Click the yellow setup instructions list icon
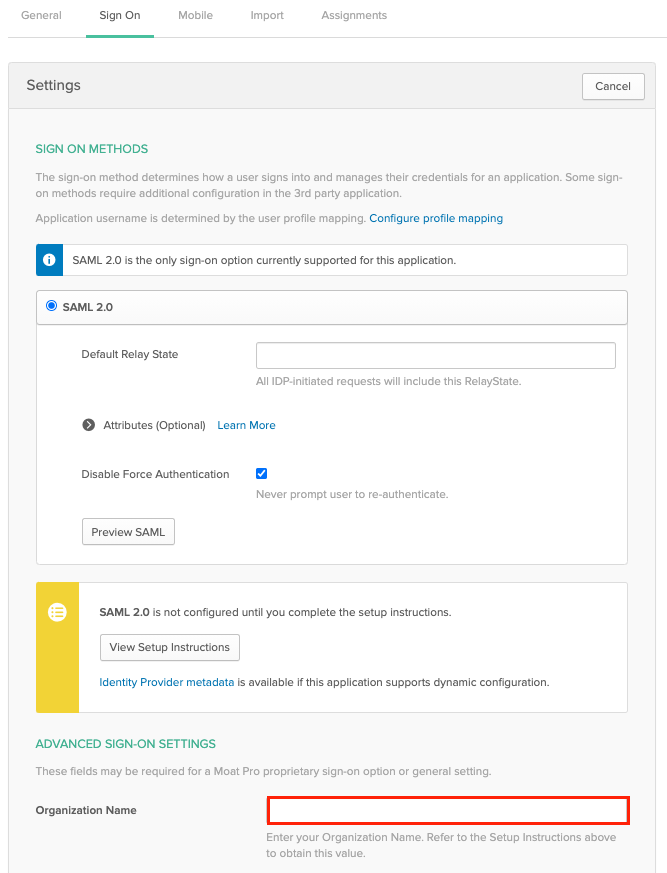 click(57, 612)
